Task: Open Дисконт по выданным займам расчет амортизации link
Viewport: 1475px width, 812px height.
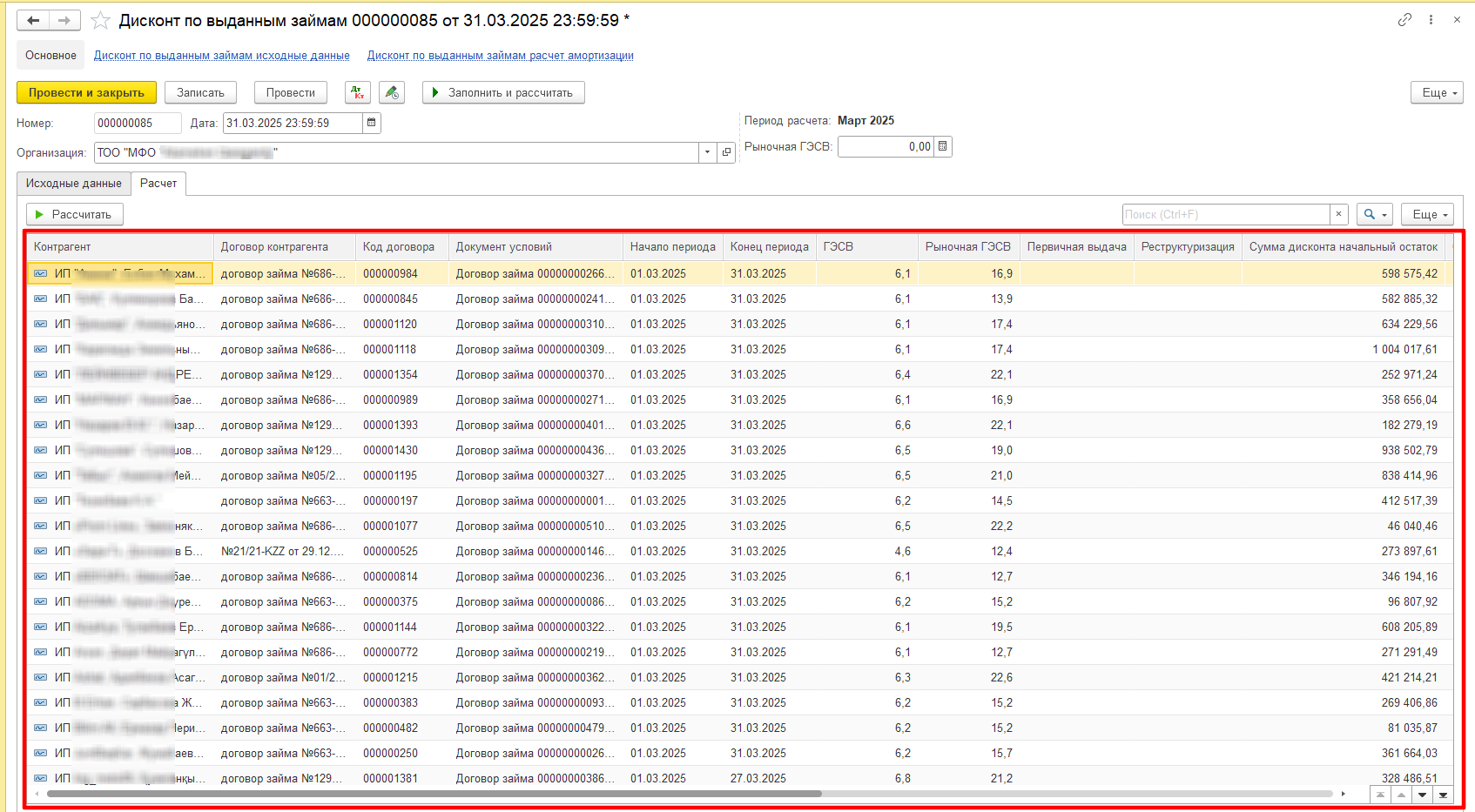Action: click(501, 56)
